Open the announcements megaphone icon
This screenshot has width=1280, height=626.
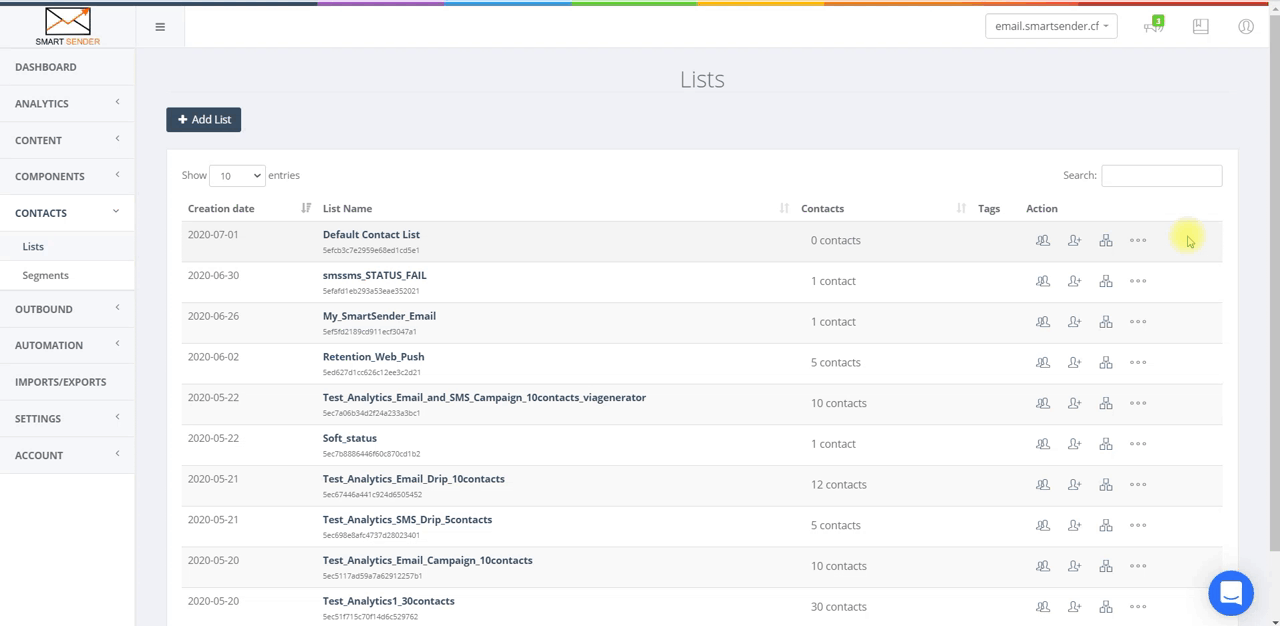point(1153,27)
